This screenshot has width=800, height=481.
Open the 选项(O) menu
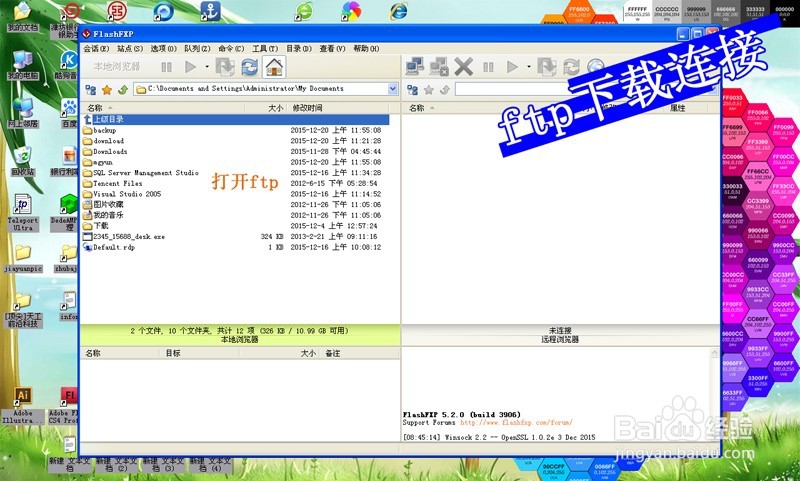coord(163,48)
